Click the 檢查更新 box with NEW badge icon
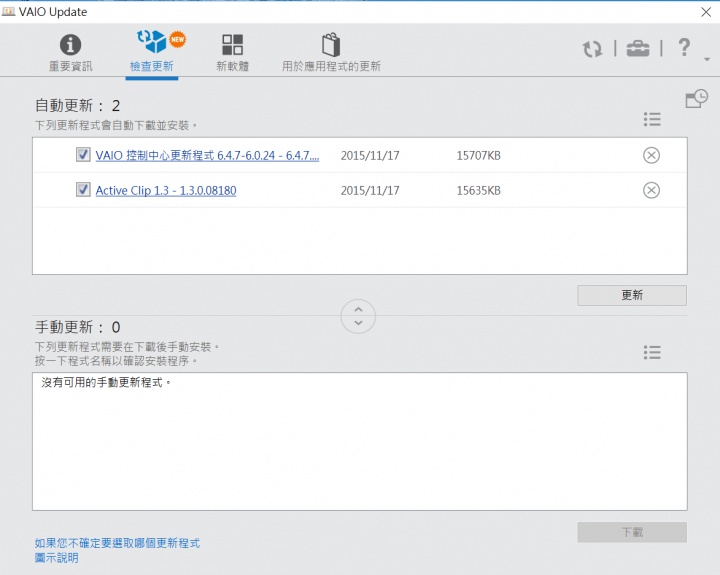The height and width of the screenshot is (575, 720). pyautogui.click(x=161, y=42)
